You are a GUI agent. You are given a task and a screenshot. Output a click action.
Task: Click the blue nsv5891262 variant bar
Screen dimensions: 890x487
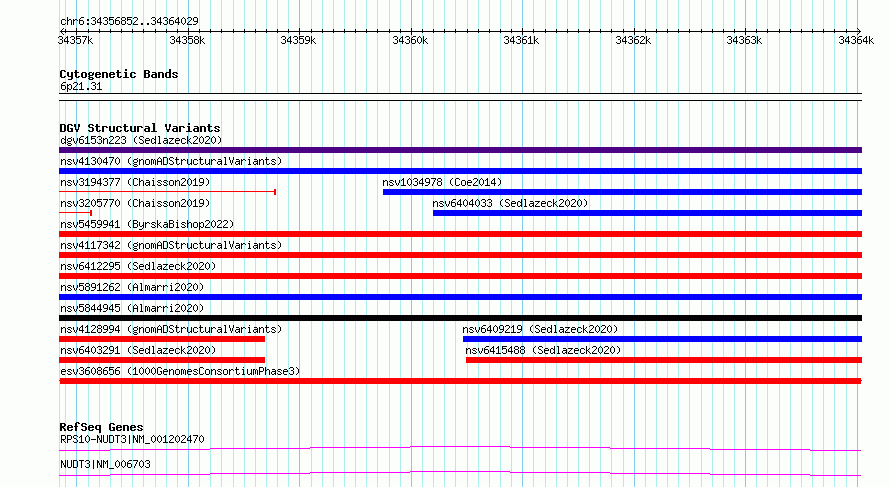(460, 297)
